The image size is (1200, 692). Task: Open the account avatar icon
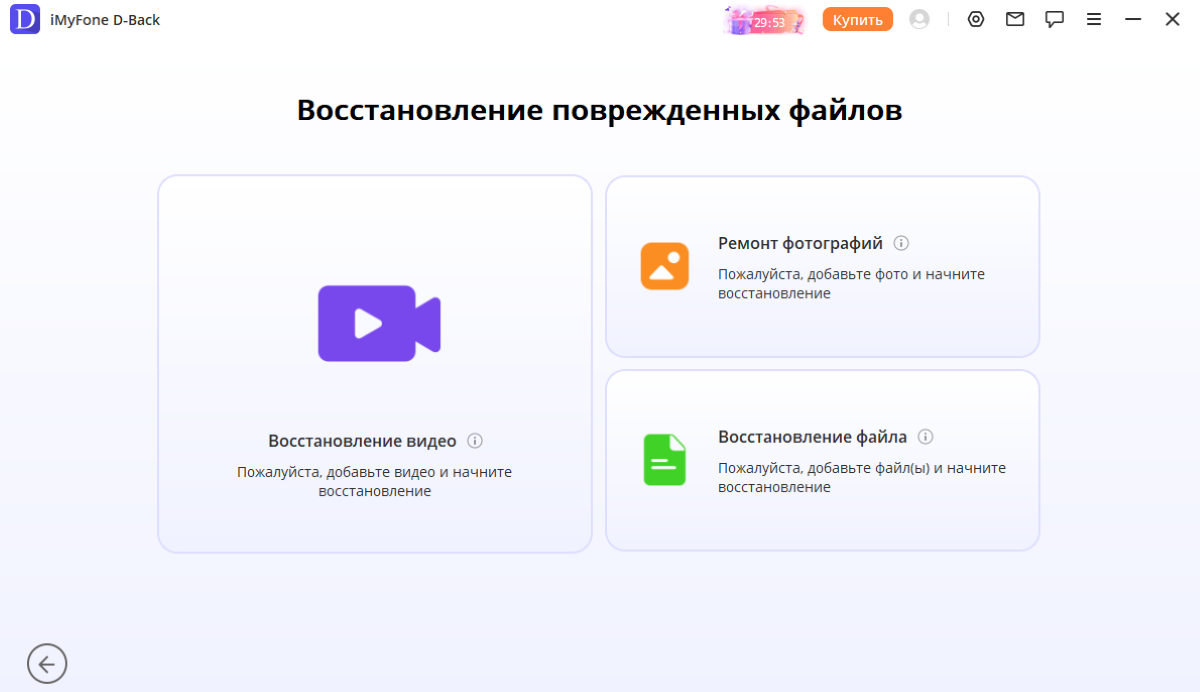919,18
